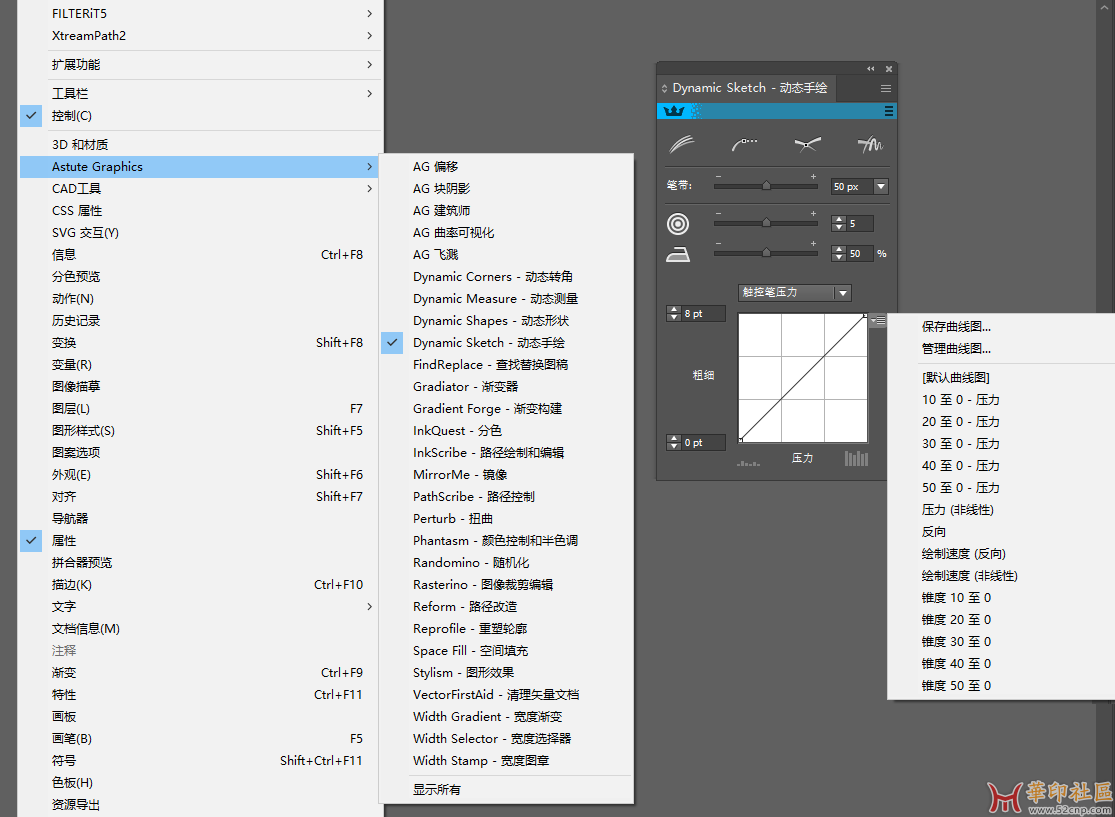Click the iron smoothness icon
The image size is (1115, 817).
678,254
